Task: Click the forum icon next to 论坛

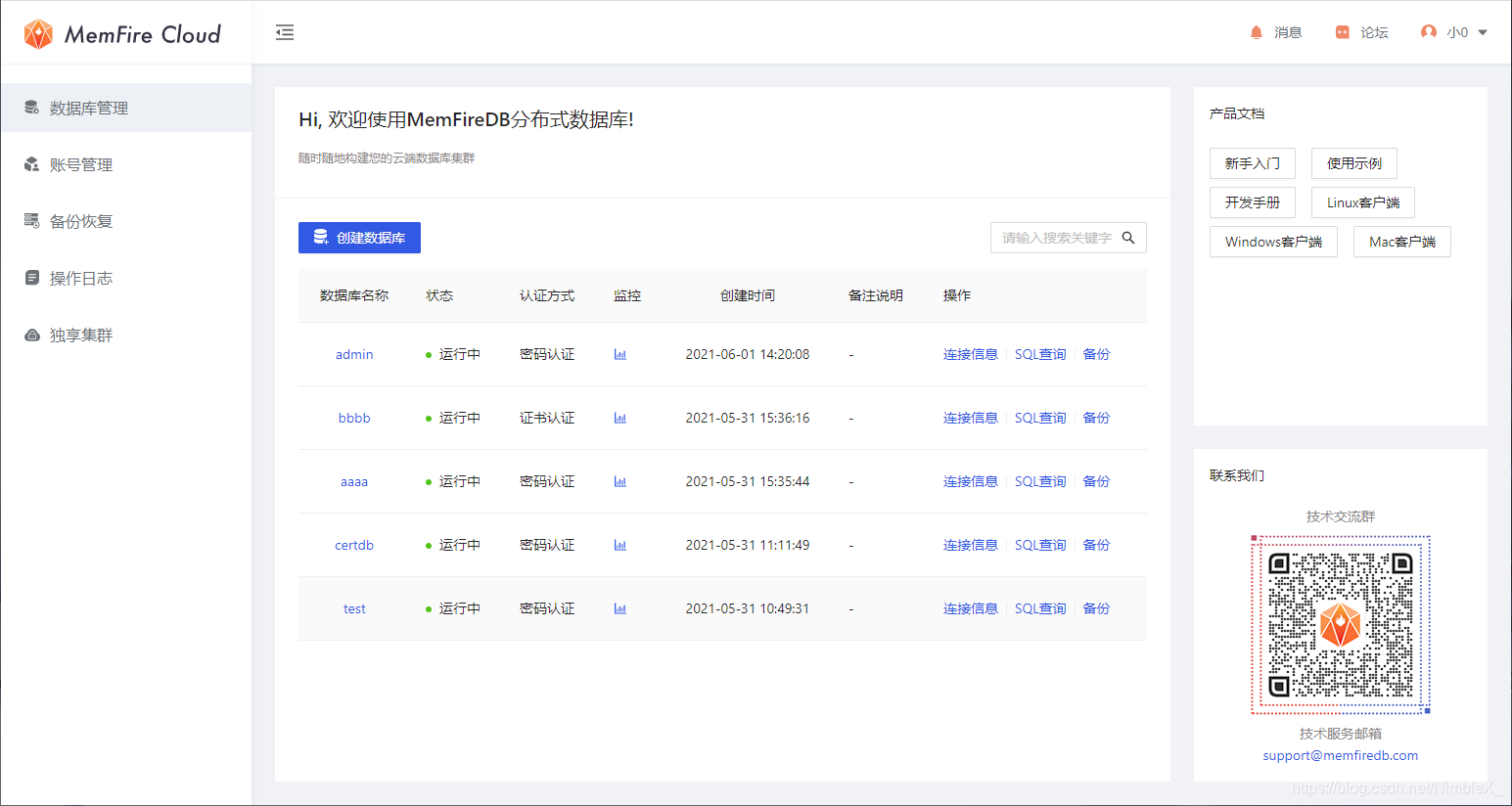Action: [1343, 32]
